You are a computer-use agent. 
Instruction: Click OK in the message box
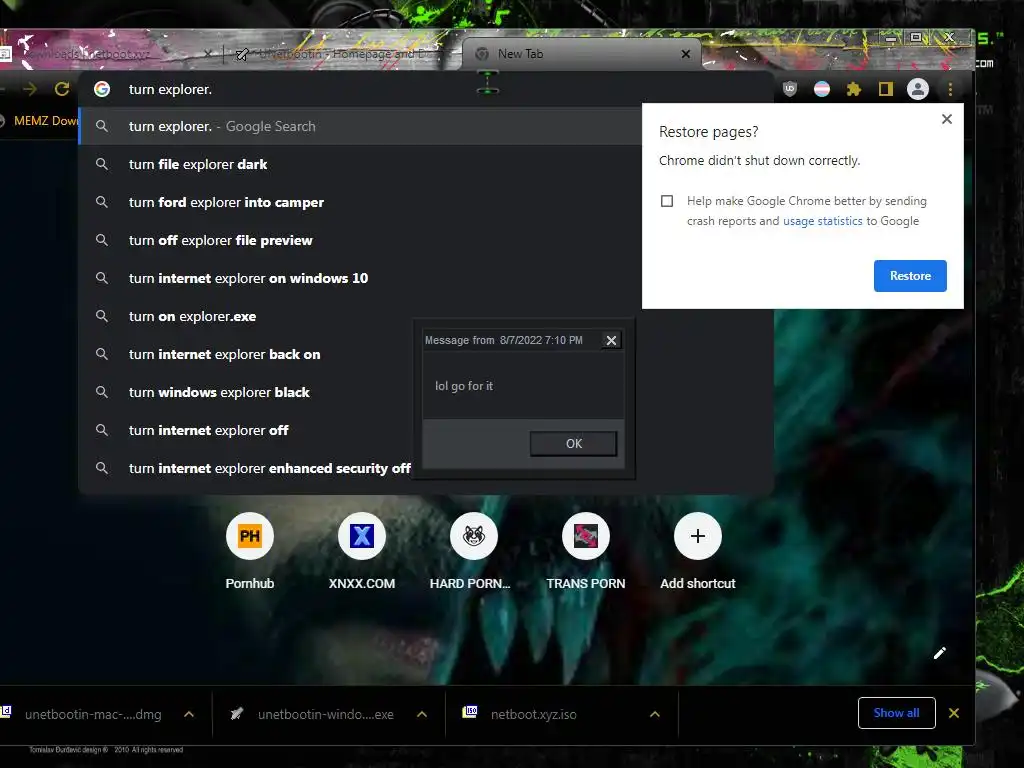pos(573,443)
